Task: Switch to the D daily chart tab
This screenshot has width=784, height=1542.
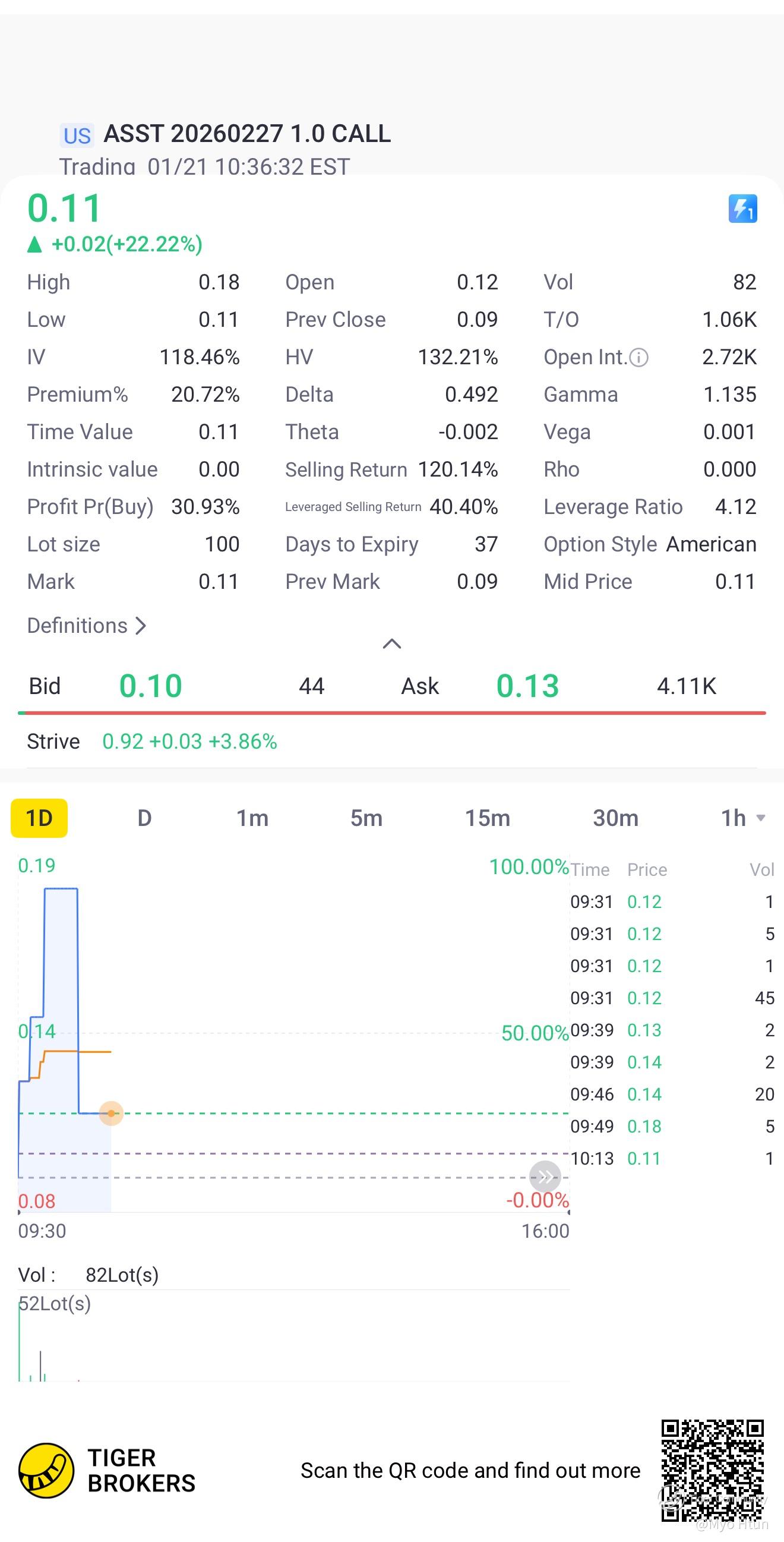Action: tap(144, 818)
